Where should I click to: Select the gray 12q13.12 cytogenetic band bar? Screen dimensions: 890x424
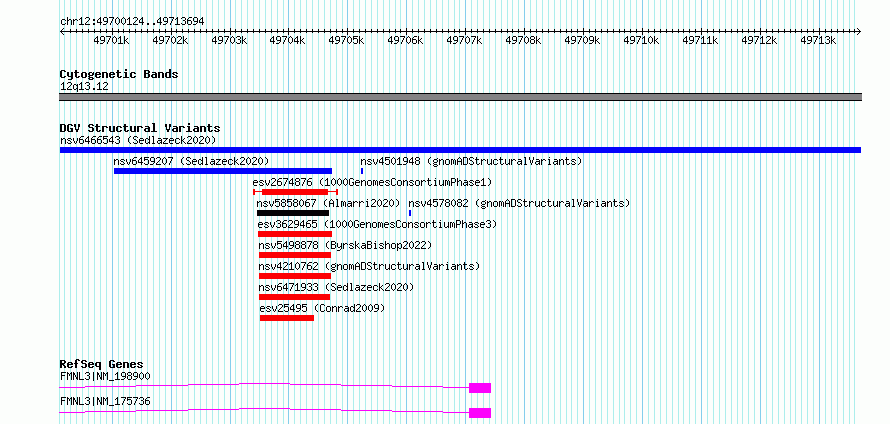click(x=460, y=97)
